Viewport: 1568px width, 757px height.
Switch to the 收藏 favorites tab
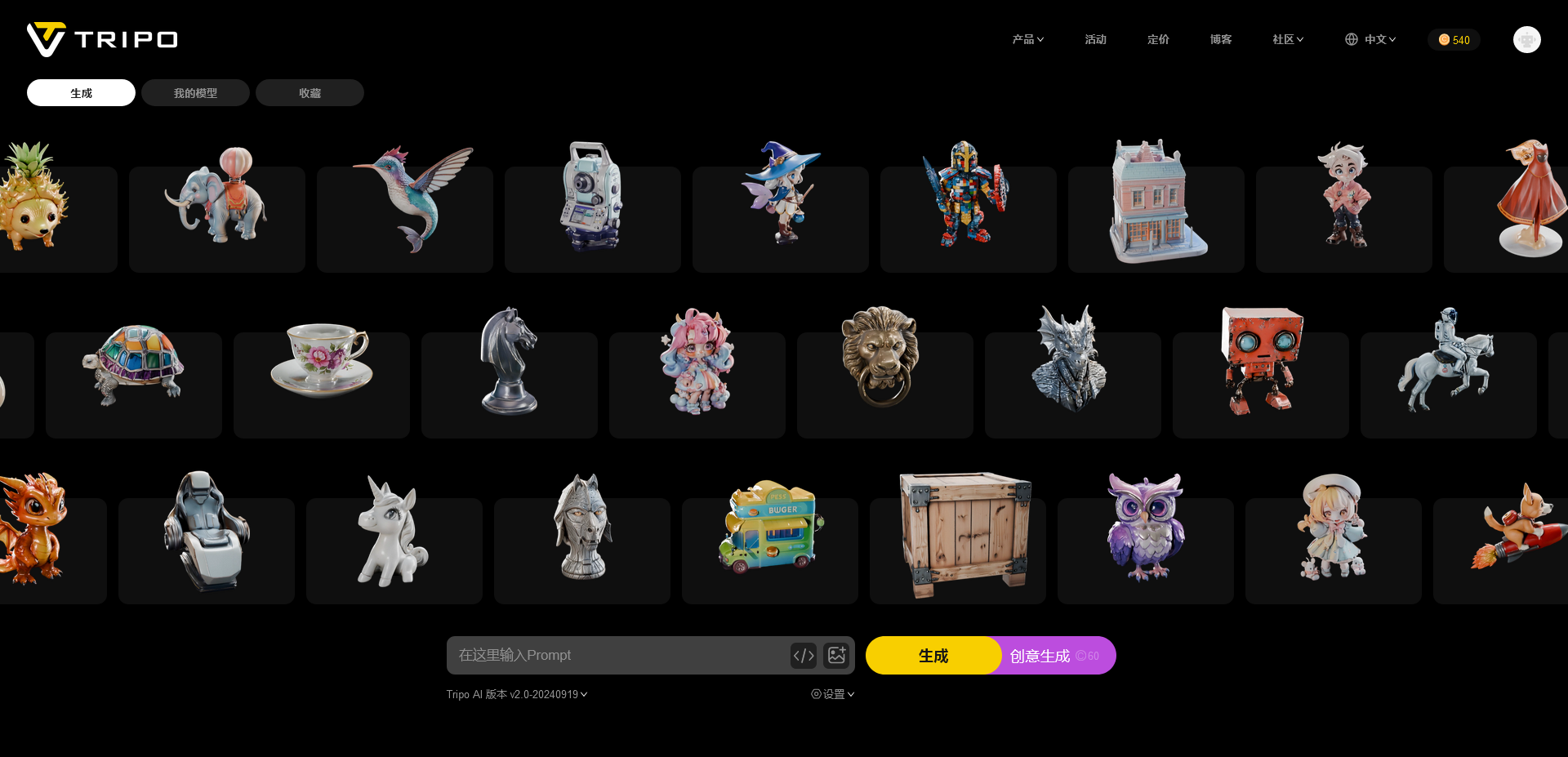(x=310, y=93)
